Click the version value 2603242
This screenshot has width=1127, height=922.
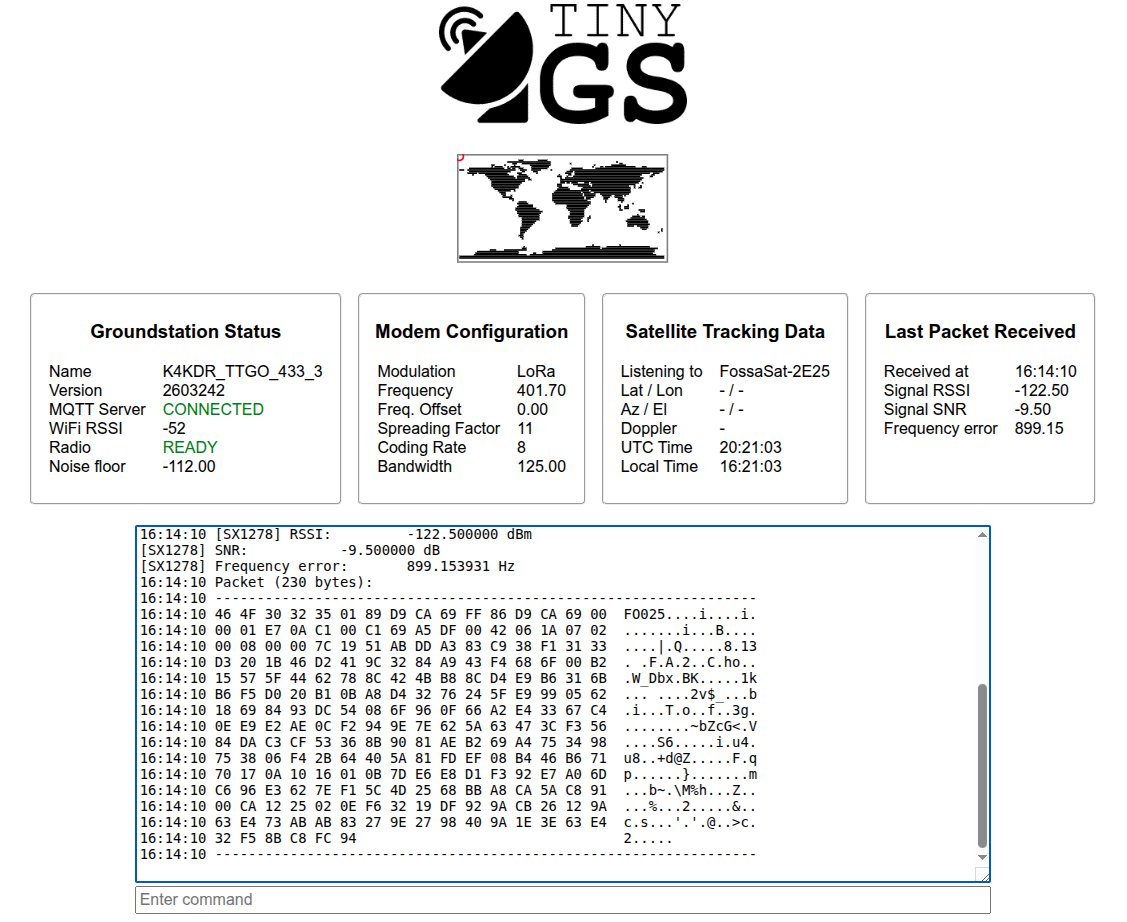point(193,390)
